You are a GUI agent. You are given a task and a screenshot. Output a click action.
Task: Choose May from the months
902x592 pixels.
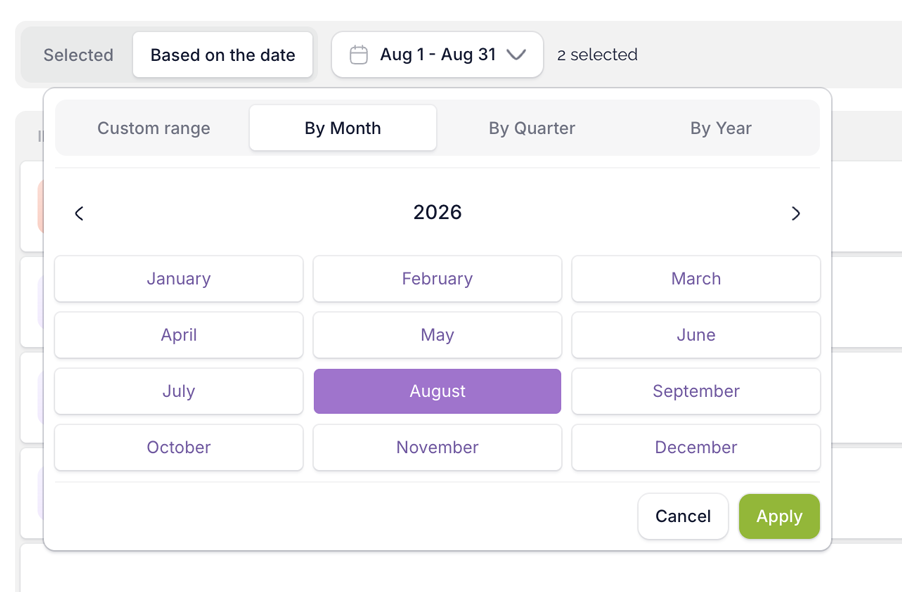click(437, 335)
